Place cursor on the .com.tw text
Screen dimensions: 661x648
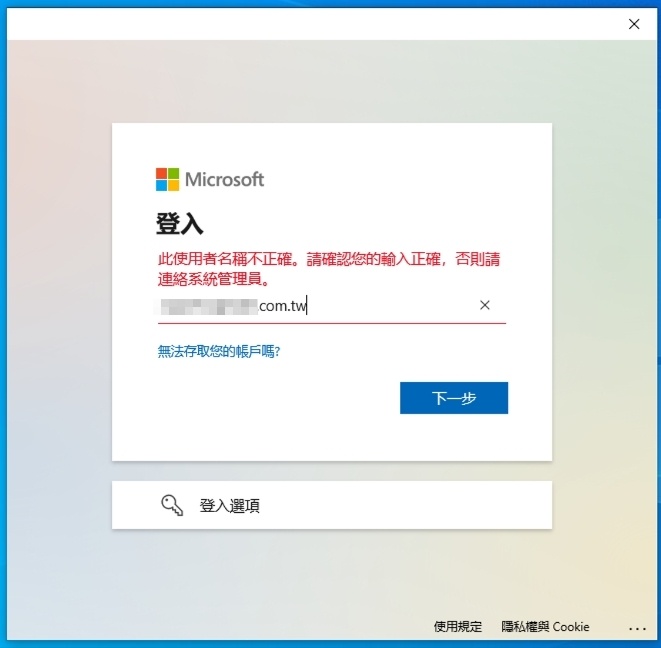282,306
